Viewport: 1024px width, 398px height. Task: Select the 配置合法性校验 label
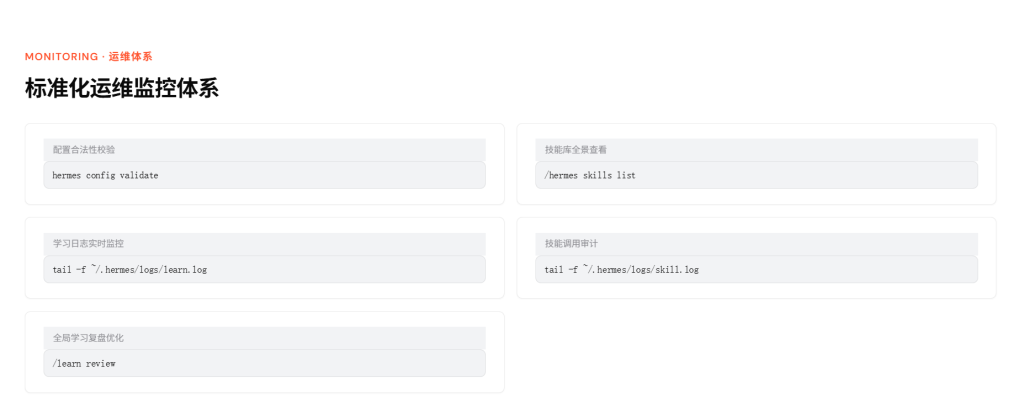(84, 150)
